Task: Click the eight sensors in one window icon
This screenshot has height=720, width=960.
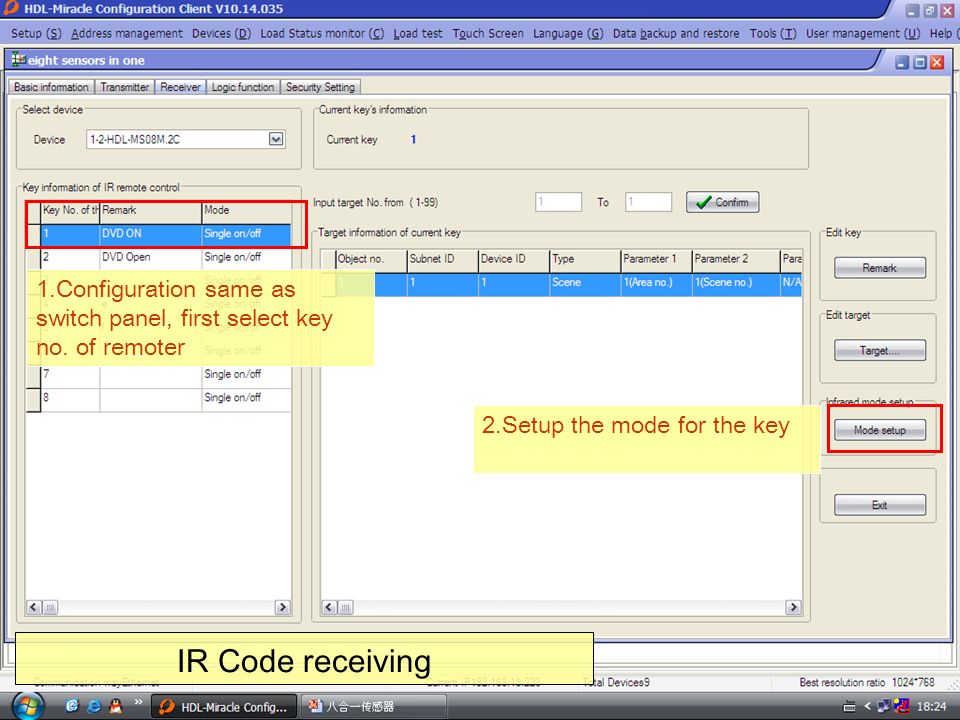Action: coord(19,60)
